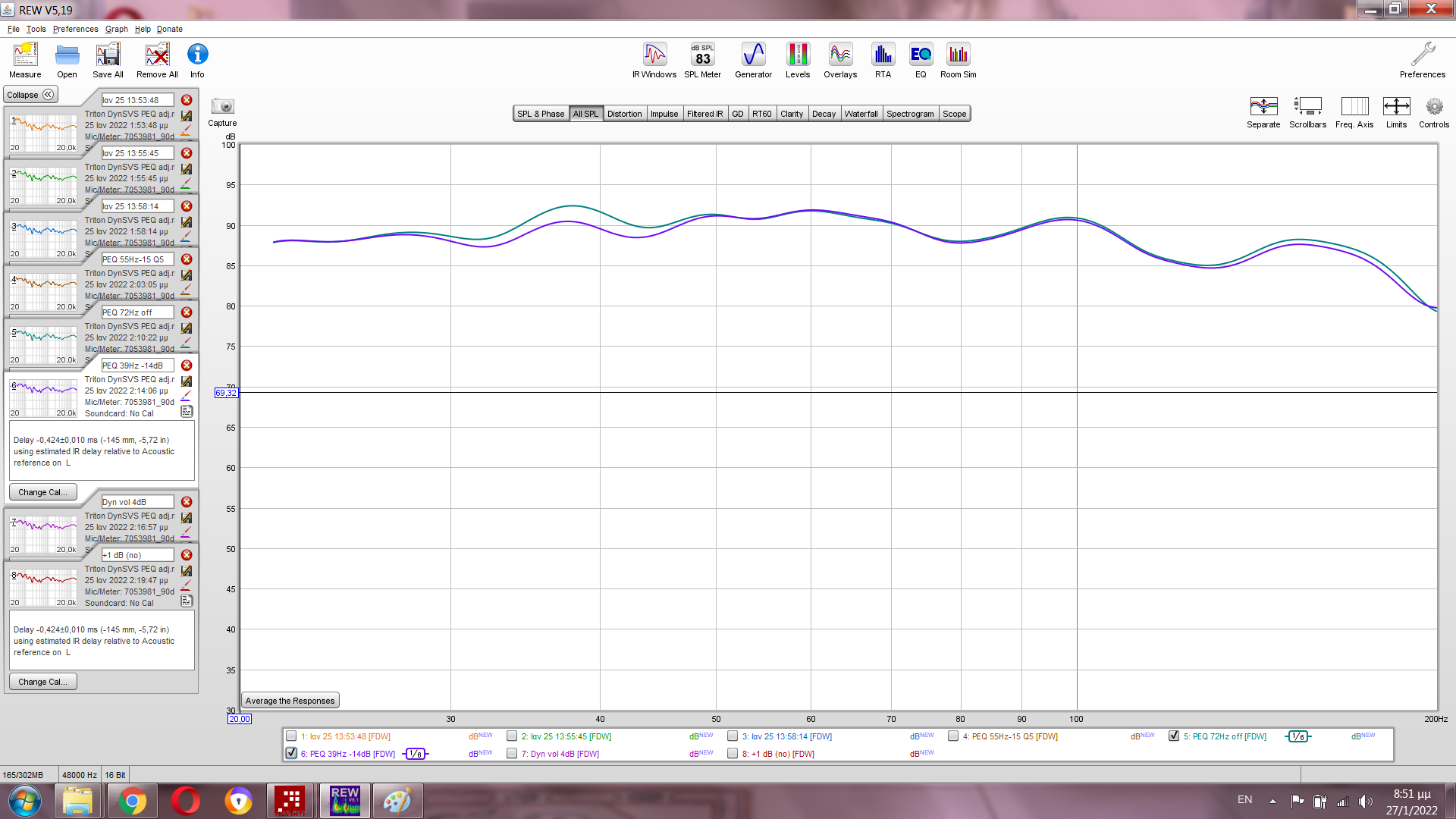
Task: Click the Capture graph camera icon
Action: click(223, 107)
